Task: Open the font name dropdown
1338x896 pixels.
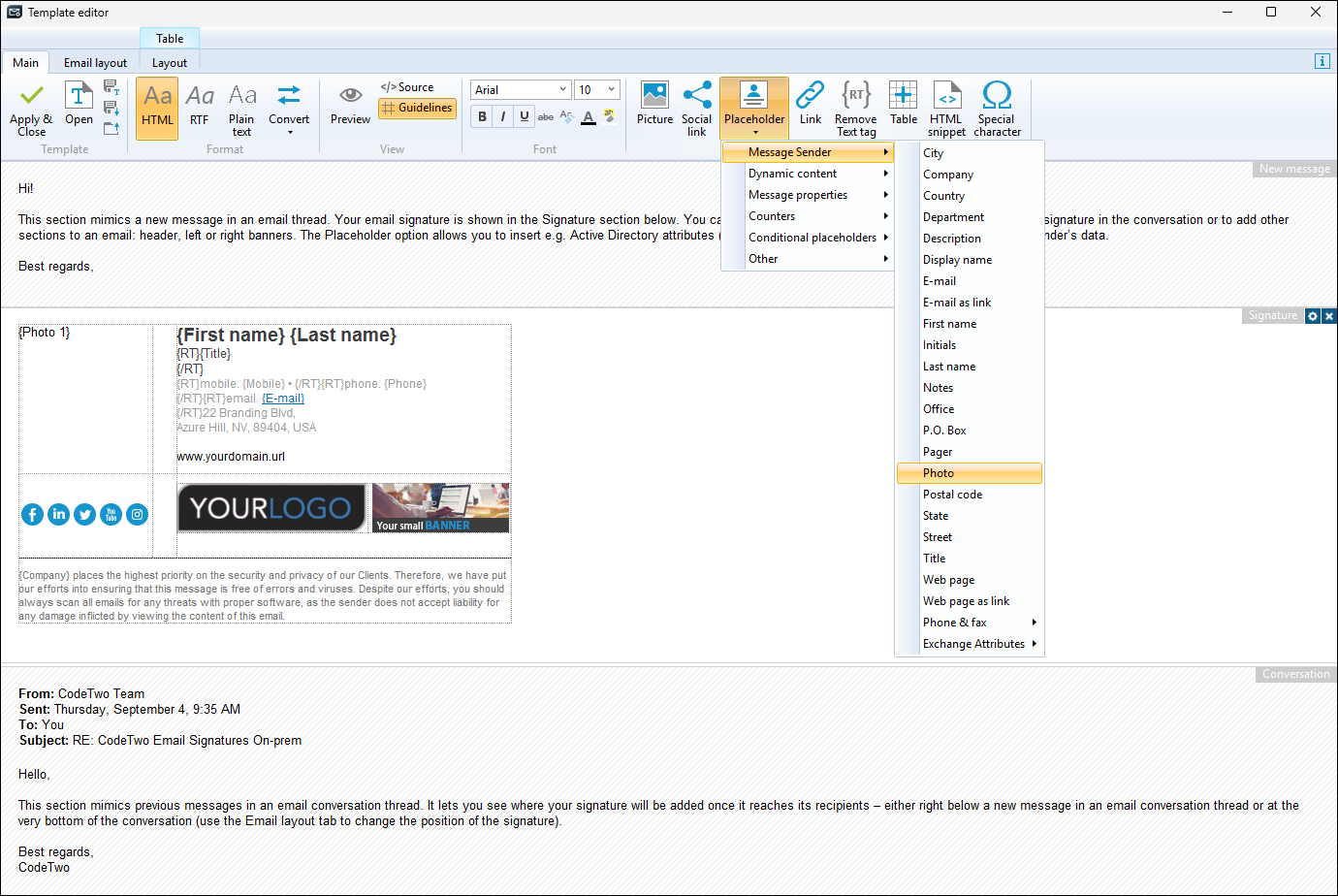Action: pyautogui.click(x=562, y=90)
